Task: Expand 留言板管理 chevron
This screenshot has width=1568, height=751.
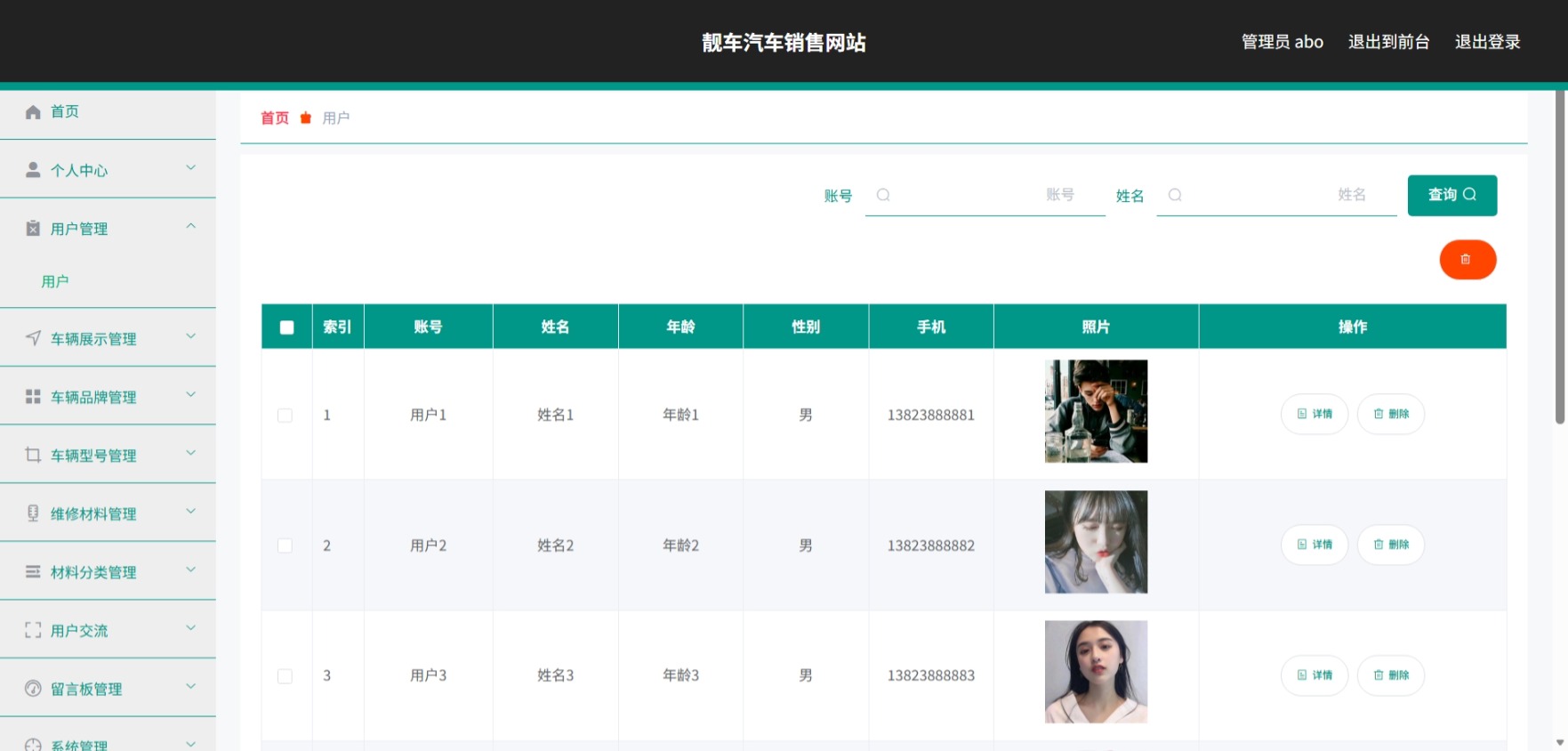Action: (x=190, y=686)
